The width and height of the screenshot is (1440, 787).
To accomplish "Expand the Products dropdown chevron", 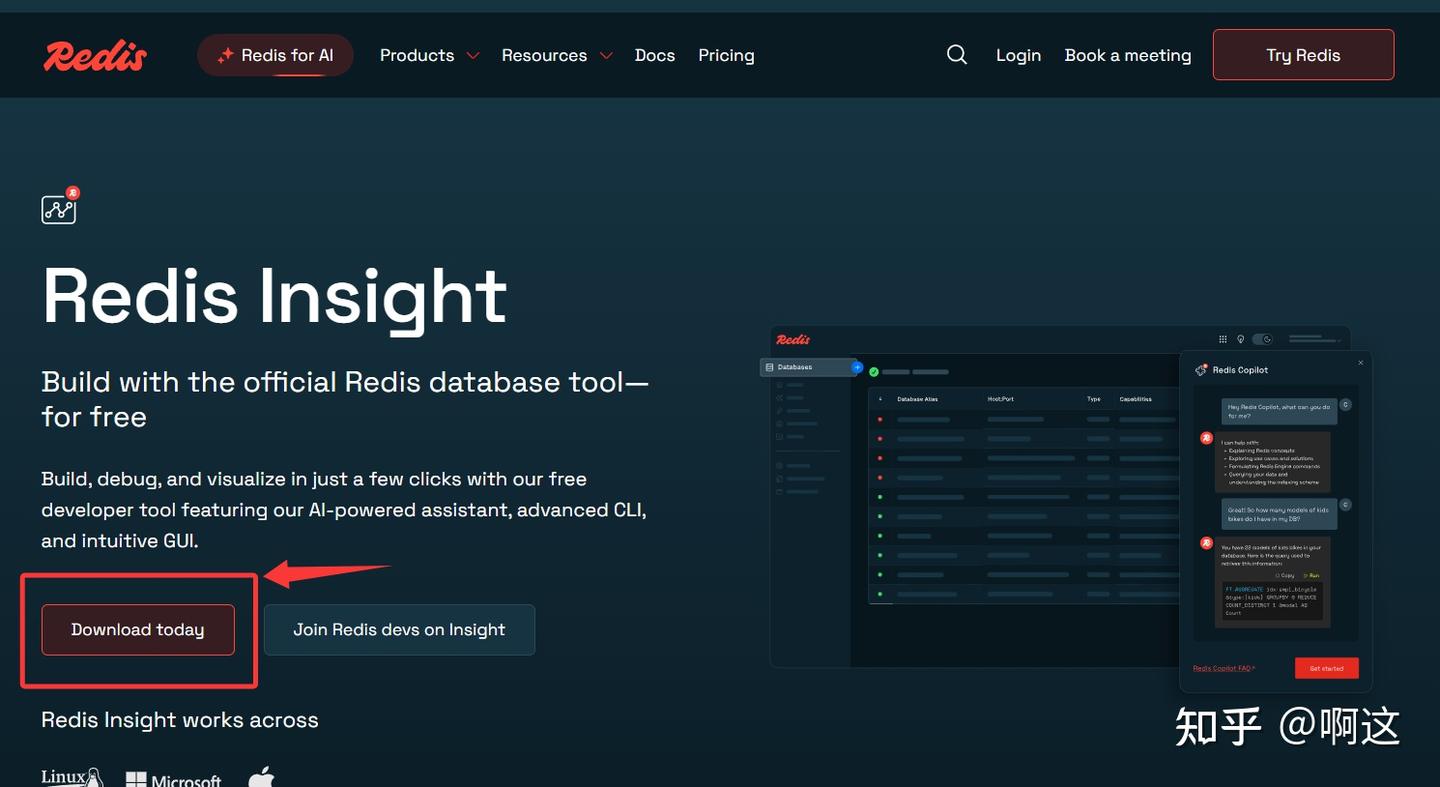I will 473,56.
